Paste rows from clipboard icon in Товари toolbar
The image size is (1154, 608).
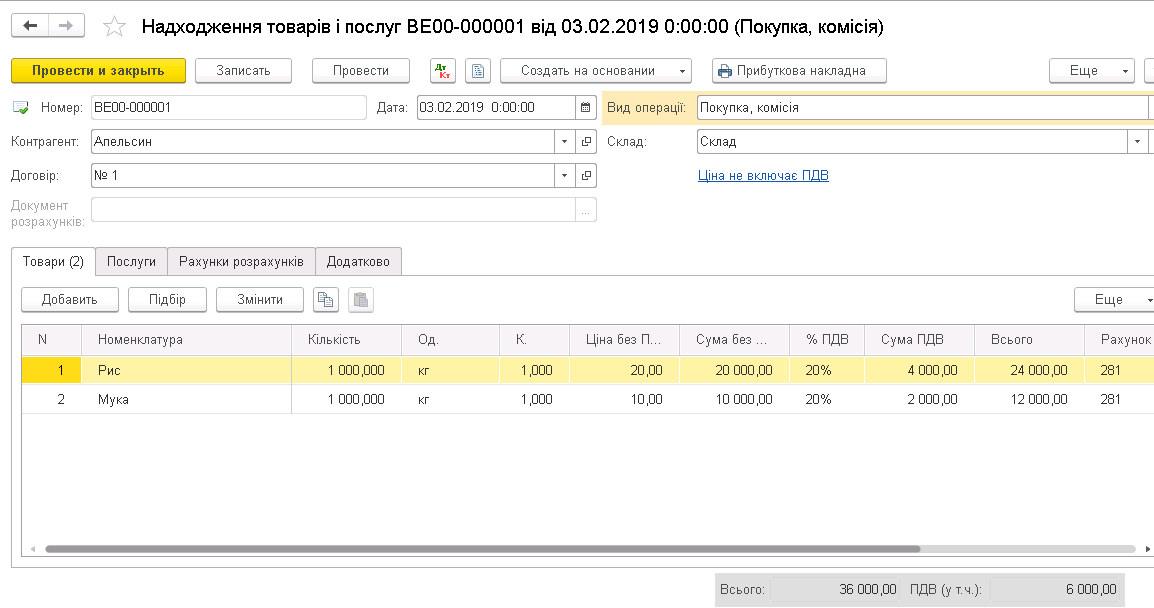(361, 300)
